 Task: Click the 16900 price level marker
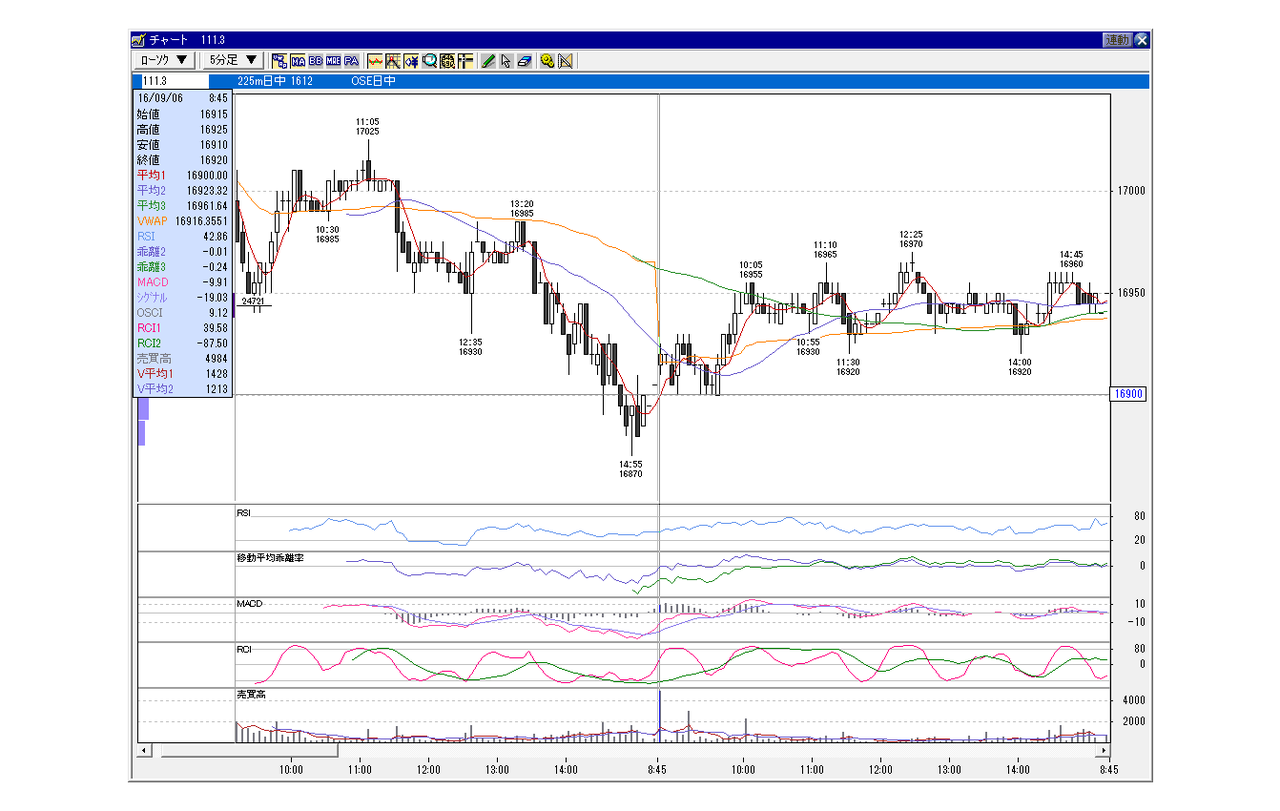pos(1129,394)
